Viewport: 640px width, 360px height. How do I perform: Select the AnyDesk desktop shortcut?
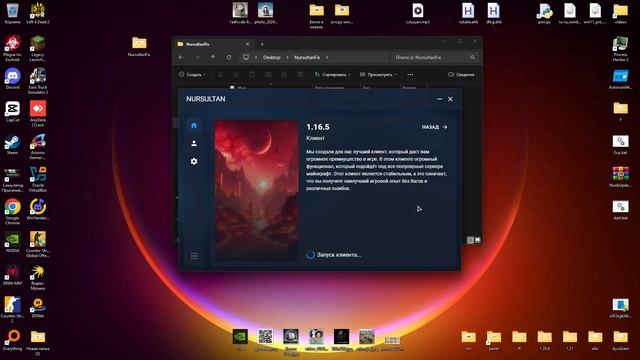[x=38, y=113]
